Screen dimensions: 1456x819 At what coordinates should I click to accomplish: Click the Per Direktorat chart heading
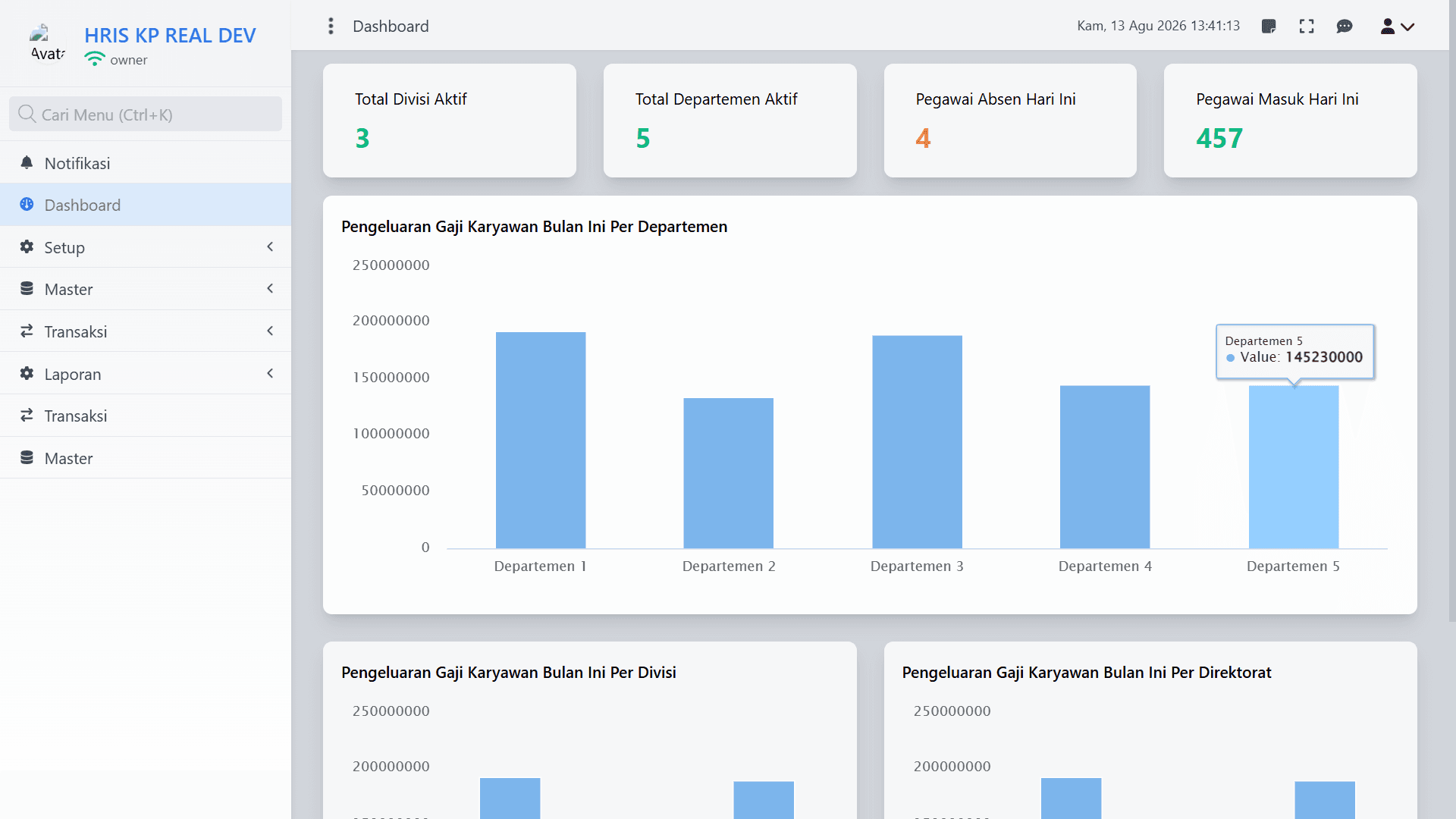[x=1087, y=673]
